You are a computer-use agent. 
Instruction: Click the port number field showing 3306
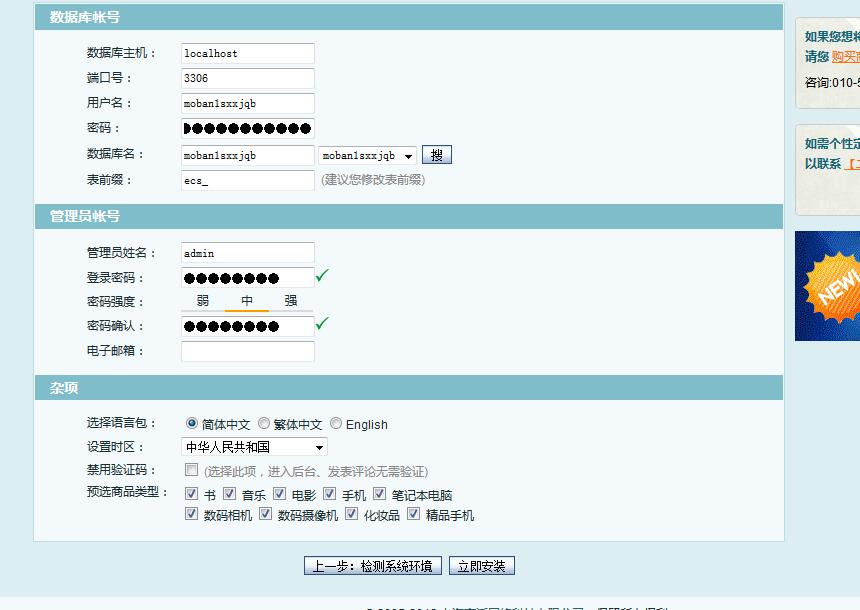pyautogui.click(x=247, y=78)
